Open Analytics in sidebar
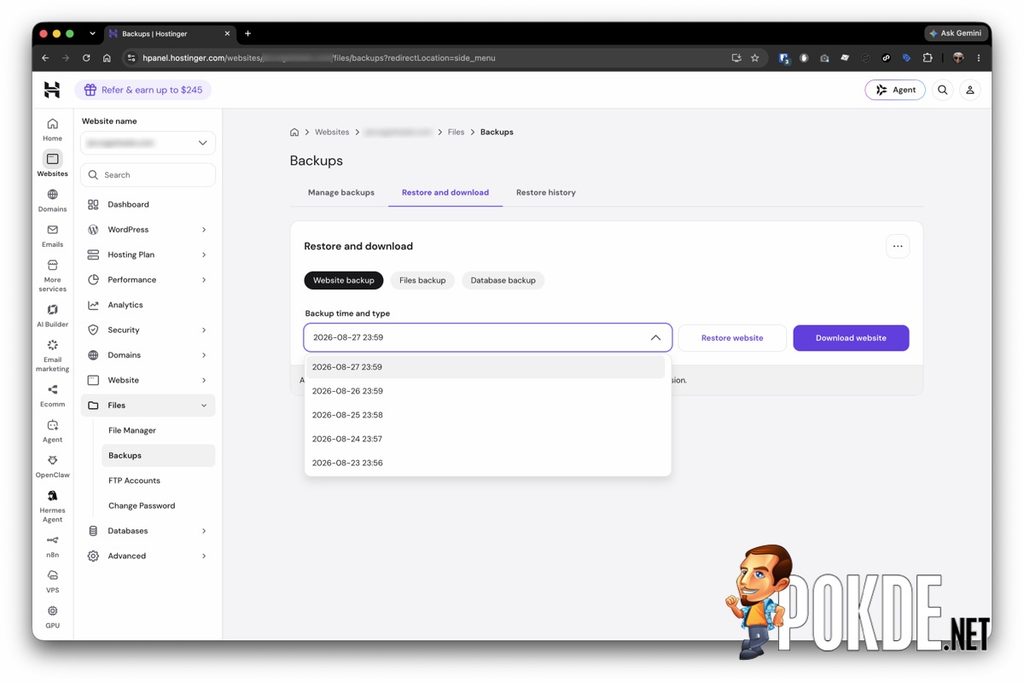Image resolution: width=1024 pixels, height=683 pixels. coord(148,305)
